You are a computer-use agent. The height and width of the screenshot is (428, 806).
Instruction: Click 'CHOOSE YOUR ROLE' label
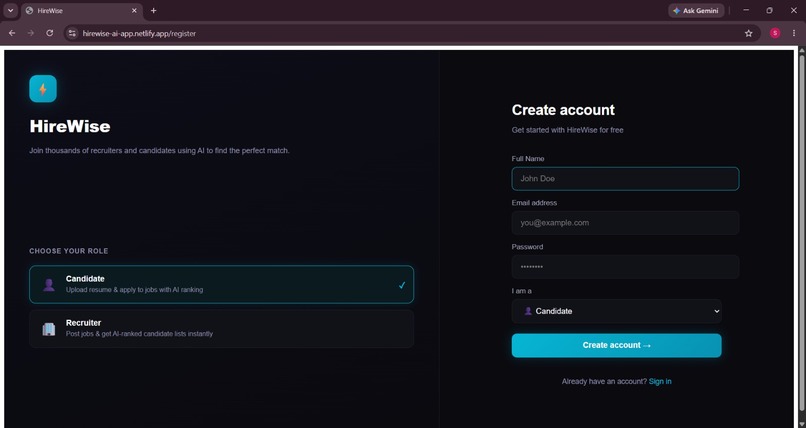coord(69,251)
